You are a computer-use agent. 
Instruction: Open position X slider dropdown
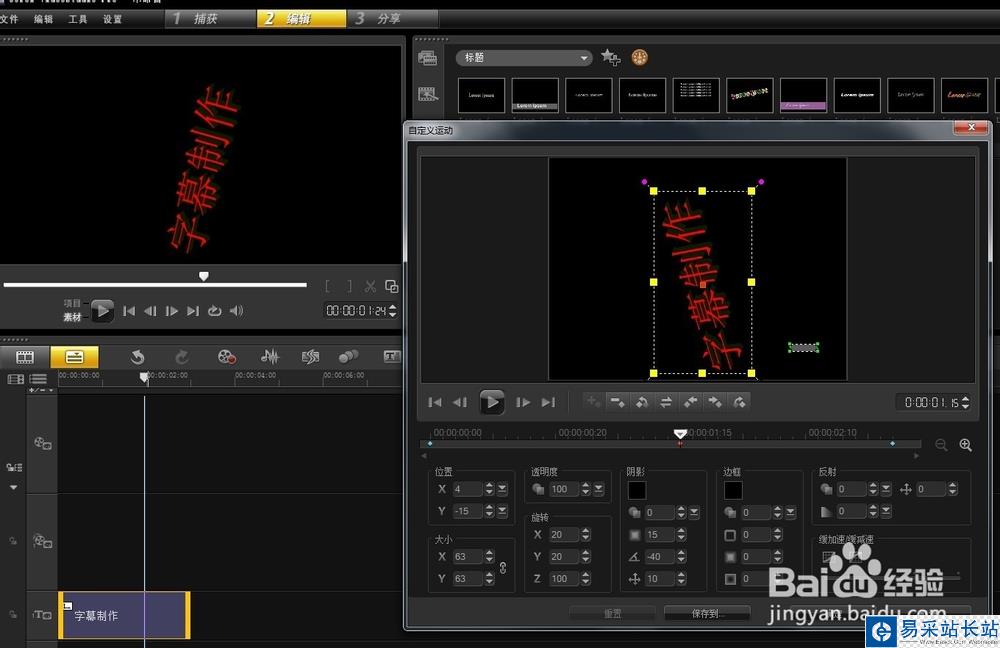(x=503, y=489)
